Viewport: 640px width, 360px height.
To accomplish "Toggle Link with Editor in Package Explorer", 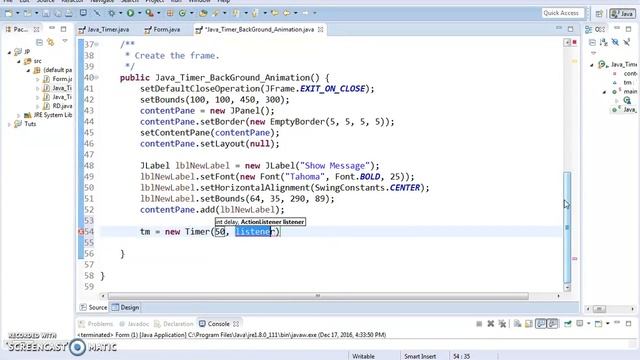I will click(x=51, y=42).
